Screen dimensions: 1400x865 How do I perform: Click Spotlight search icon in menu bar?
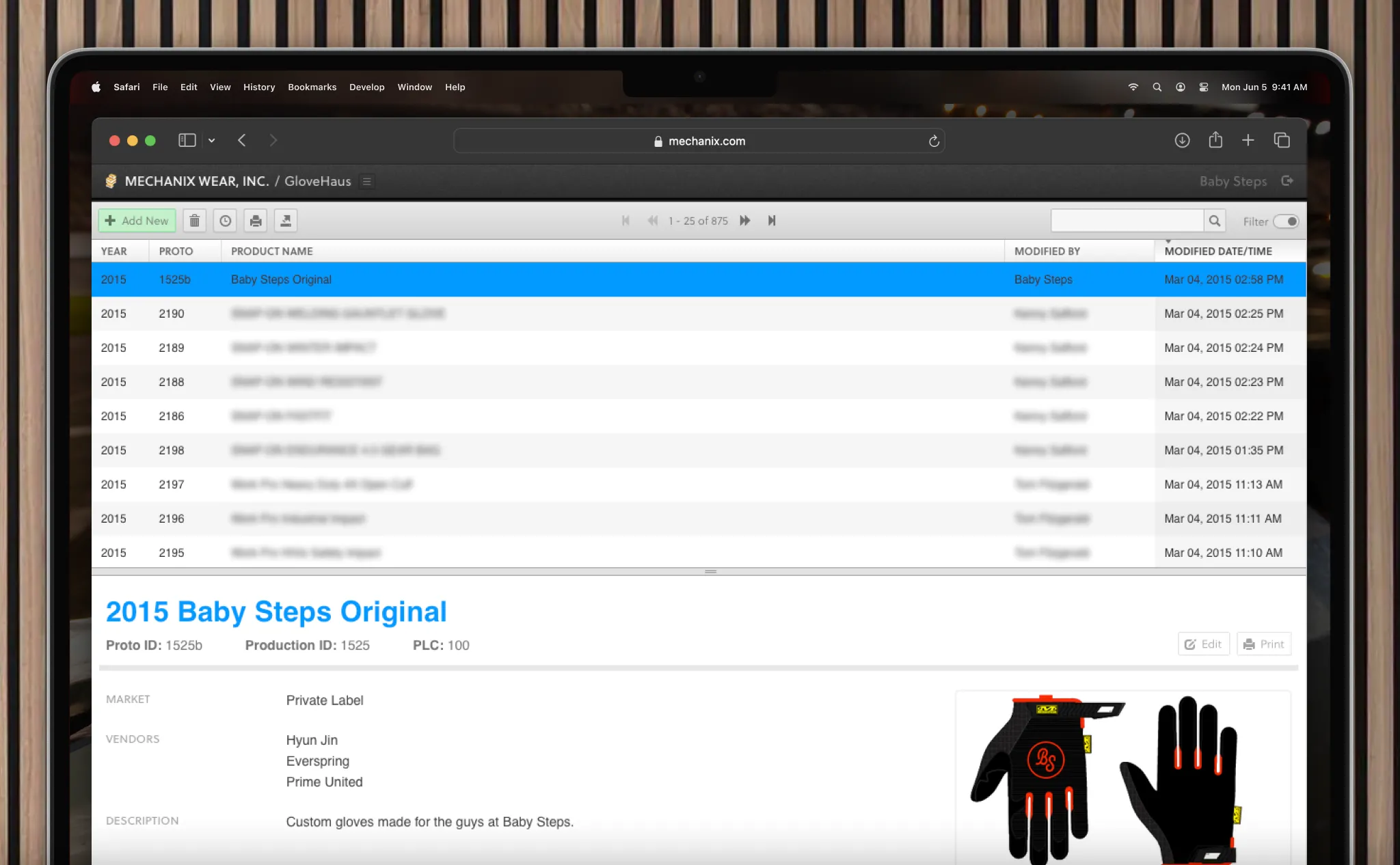tap(1157, 87)
